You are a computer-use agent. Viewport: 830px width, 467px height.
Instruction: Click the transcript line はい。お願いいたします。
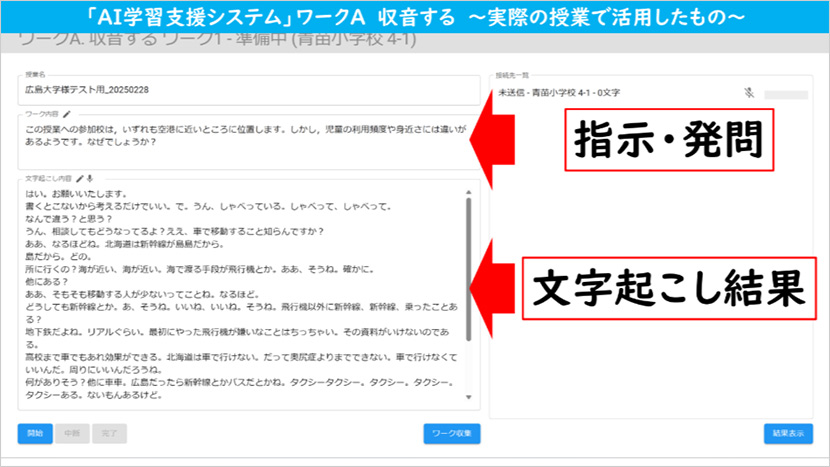pos(76,194)
